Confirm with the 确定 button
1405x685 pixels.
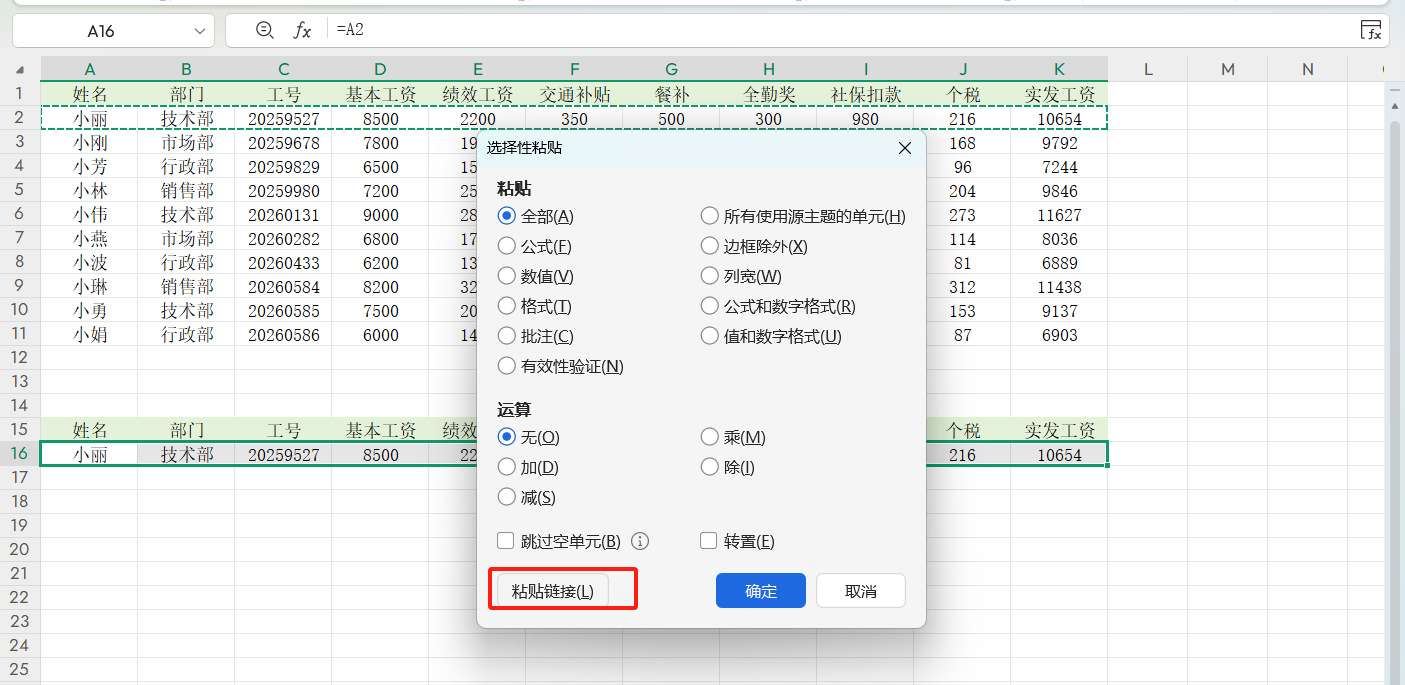point(760,591)
